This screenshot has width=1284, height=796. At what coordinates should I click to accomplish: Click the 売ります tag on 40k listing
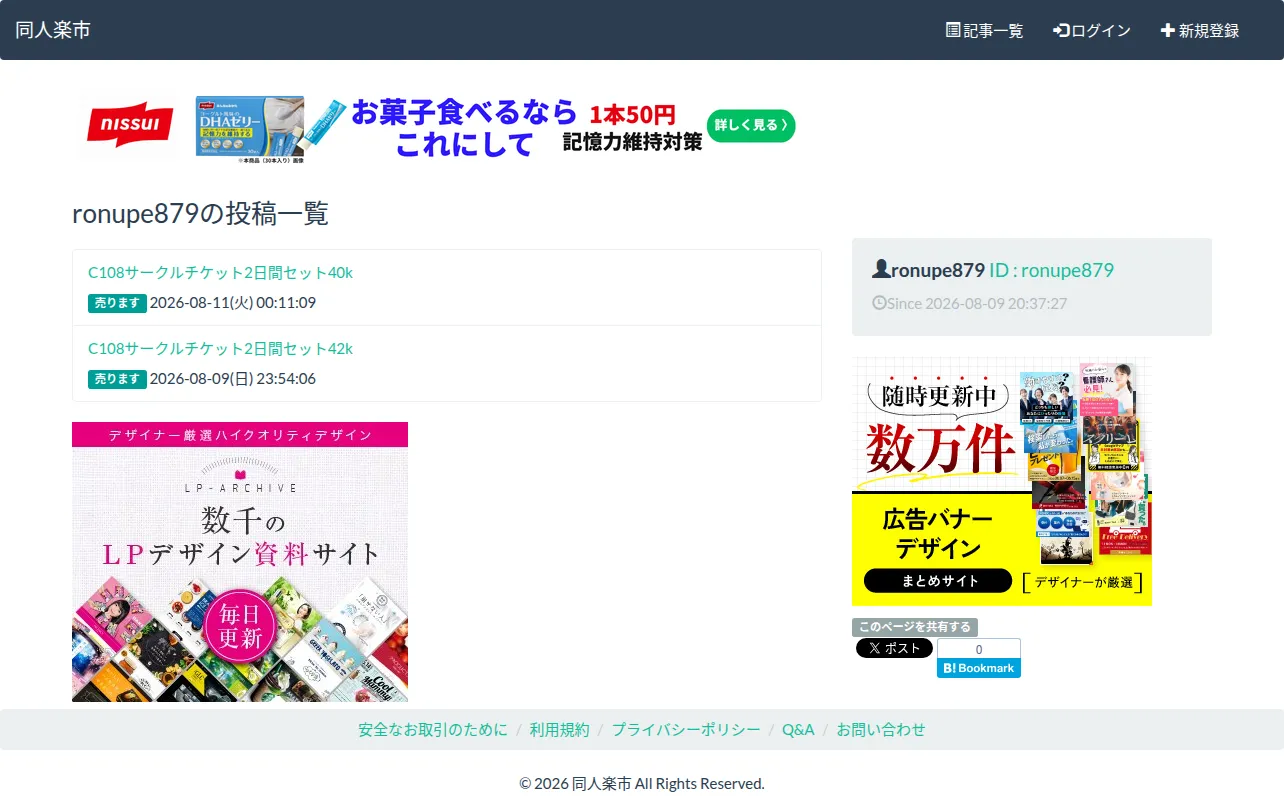[x=117, y=303]
